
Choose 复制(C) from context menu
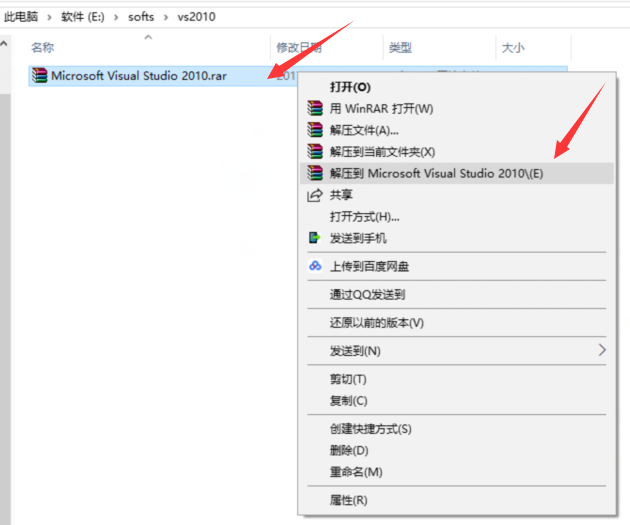pyautogui.click(x=456, y=401)
